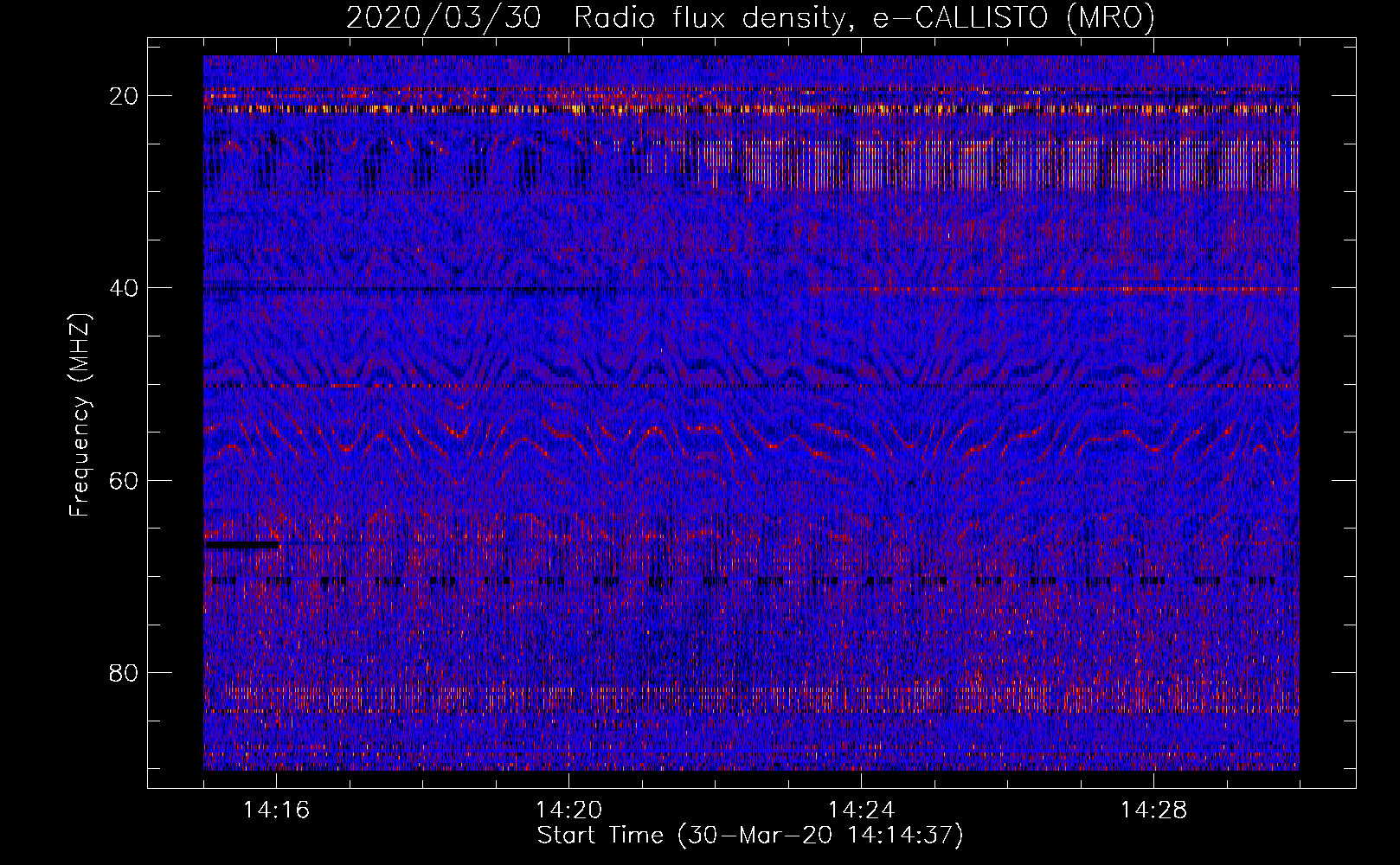Click the short black bar near 67 MHz

pos(241,545)
